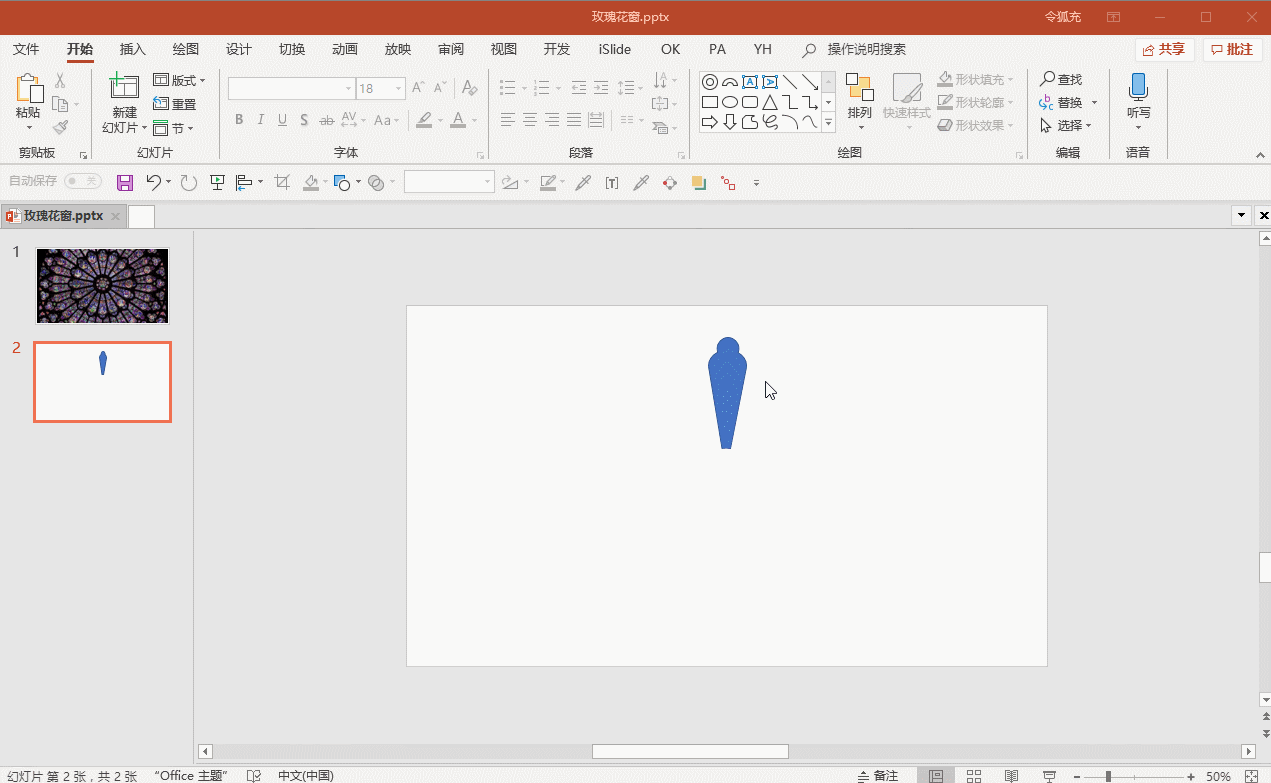Click the Paste (粘贴) button

click(29, 102)
